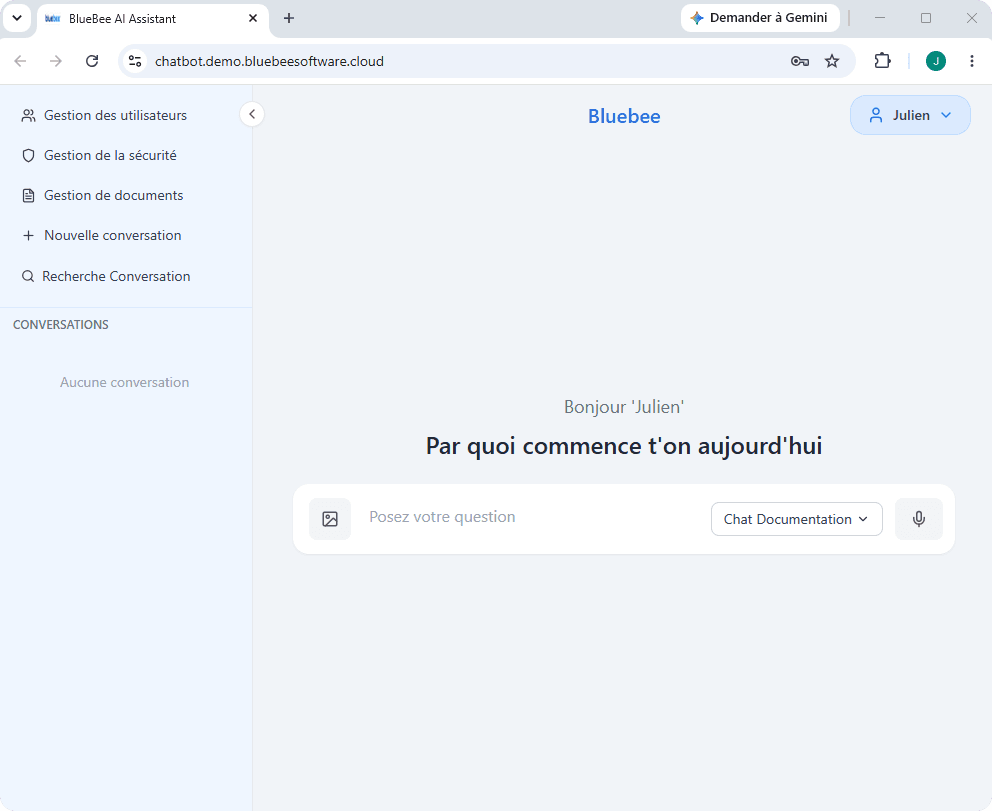Click the CONVERSATIONS section header
The image size is (992, 811).
pyautogui.click(x=61, y=325)
